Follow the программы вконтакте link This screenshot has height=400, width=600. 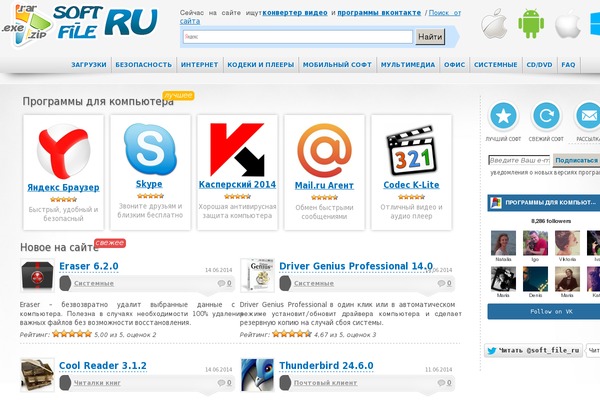(x=379, y=13)
